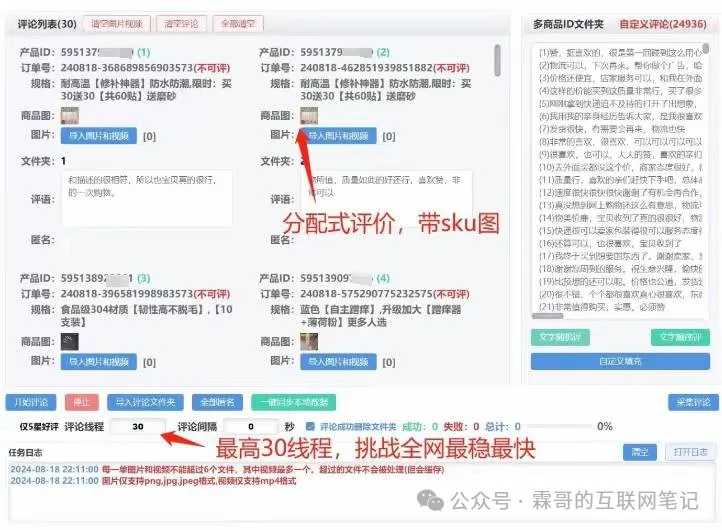Screen dimensions: 722x530
Task: Click the 全部匿名 button
Action: pyautogui.click(x=217, y=402)
